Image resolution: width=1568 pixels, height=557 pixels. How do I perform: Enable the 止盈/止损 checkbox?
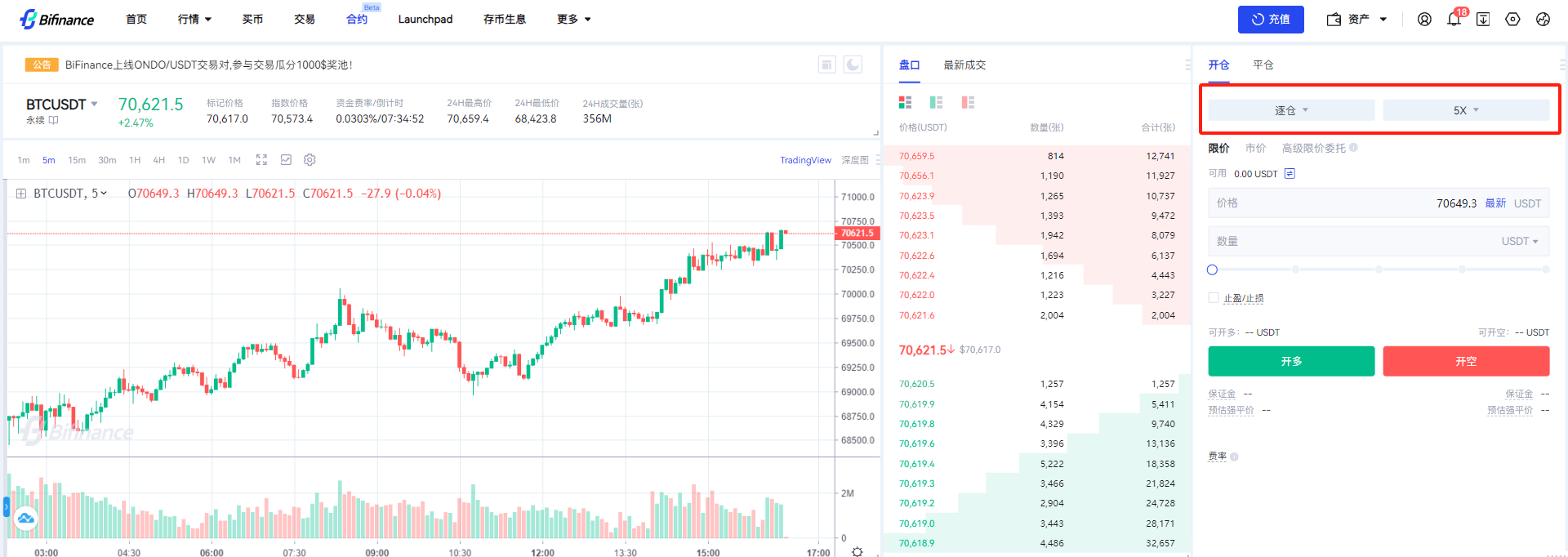coord(1214,298)
